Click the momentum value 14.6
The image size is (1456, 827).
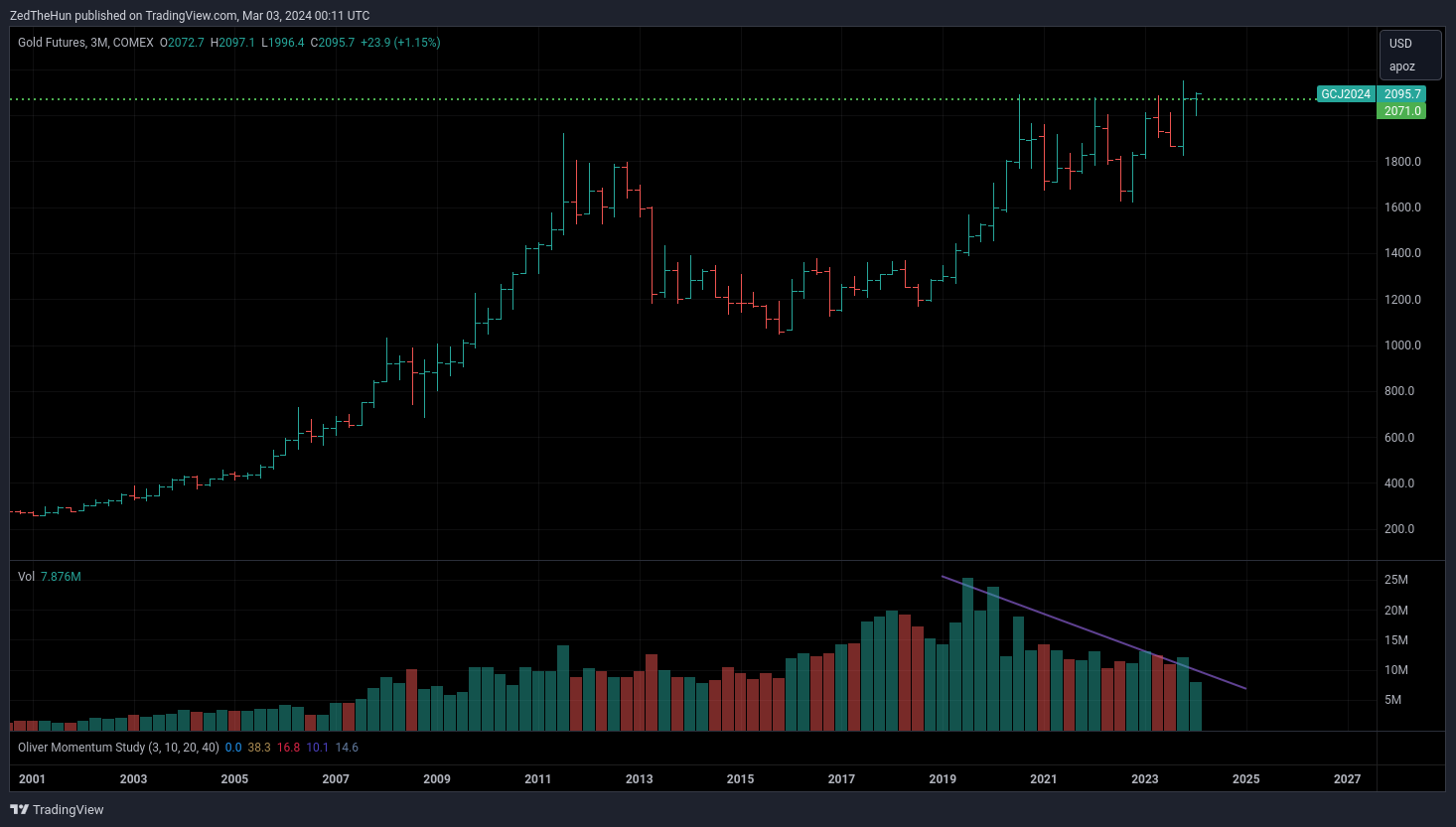click(347, 748)
